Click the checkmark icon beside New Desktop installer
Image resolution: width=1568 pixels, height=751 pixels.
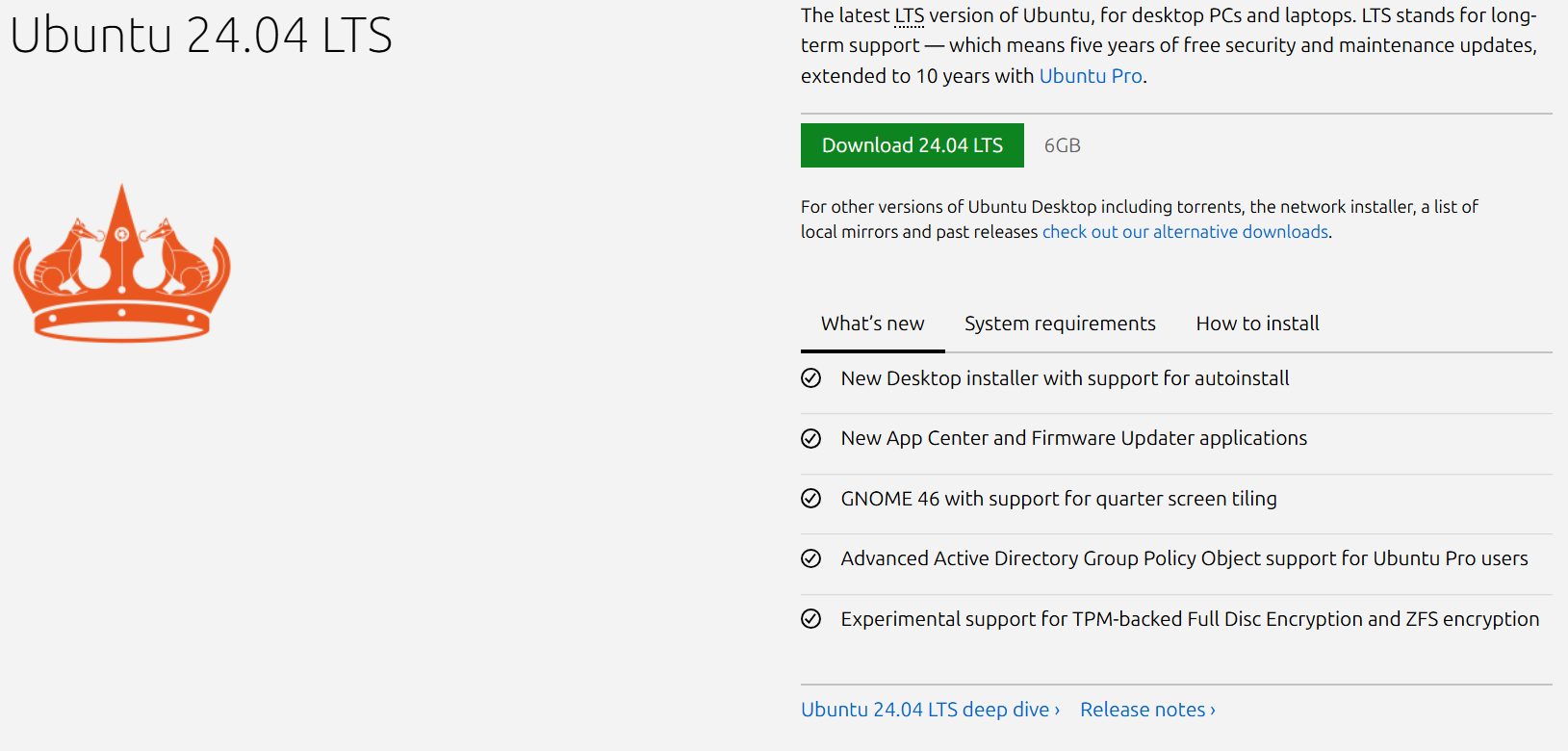pyautogui.click(x=811, y=378)
